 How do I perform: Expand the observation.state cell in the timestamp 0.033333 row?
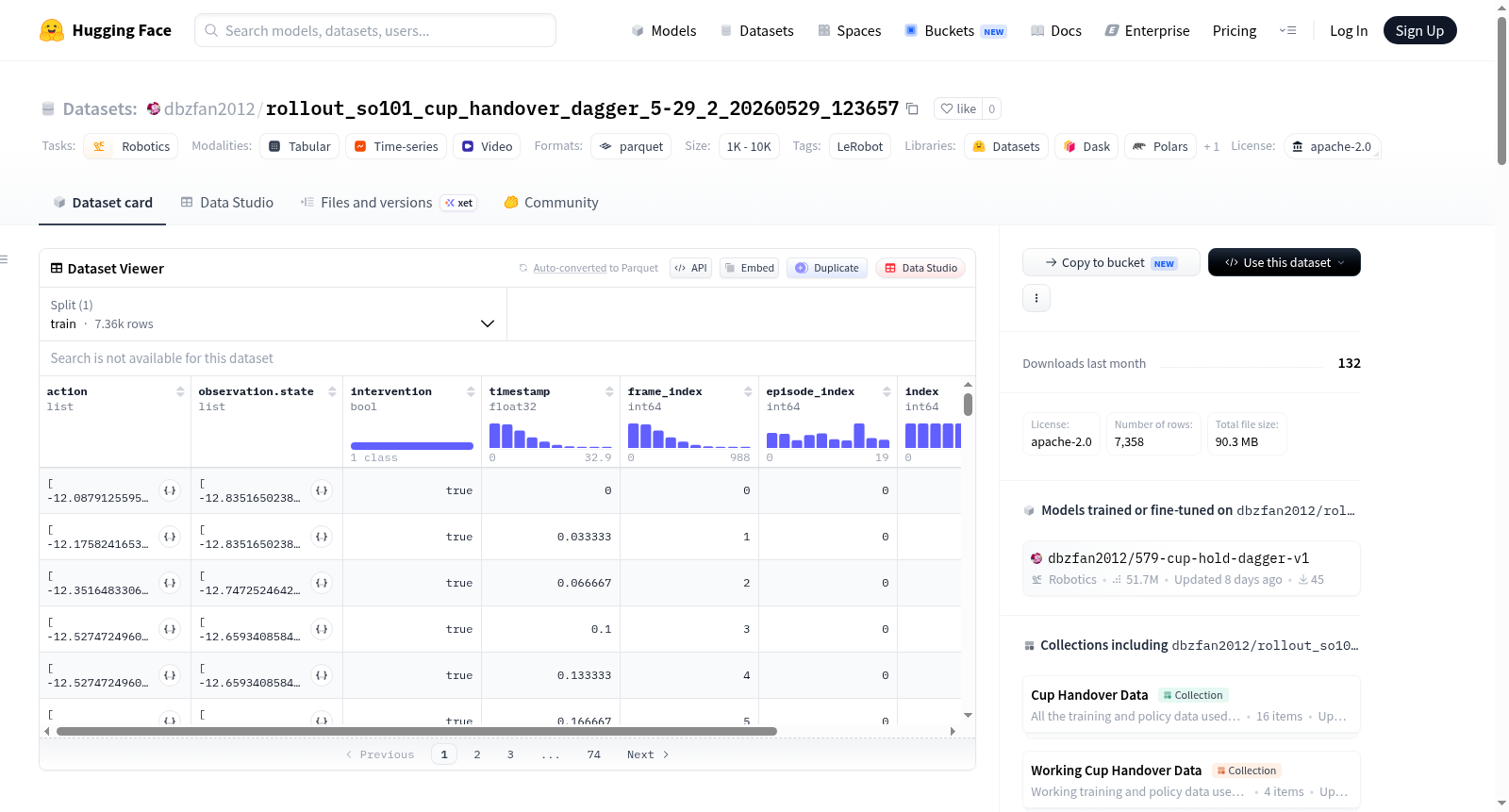pyautogui.click(x=322, y=537)
